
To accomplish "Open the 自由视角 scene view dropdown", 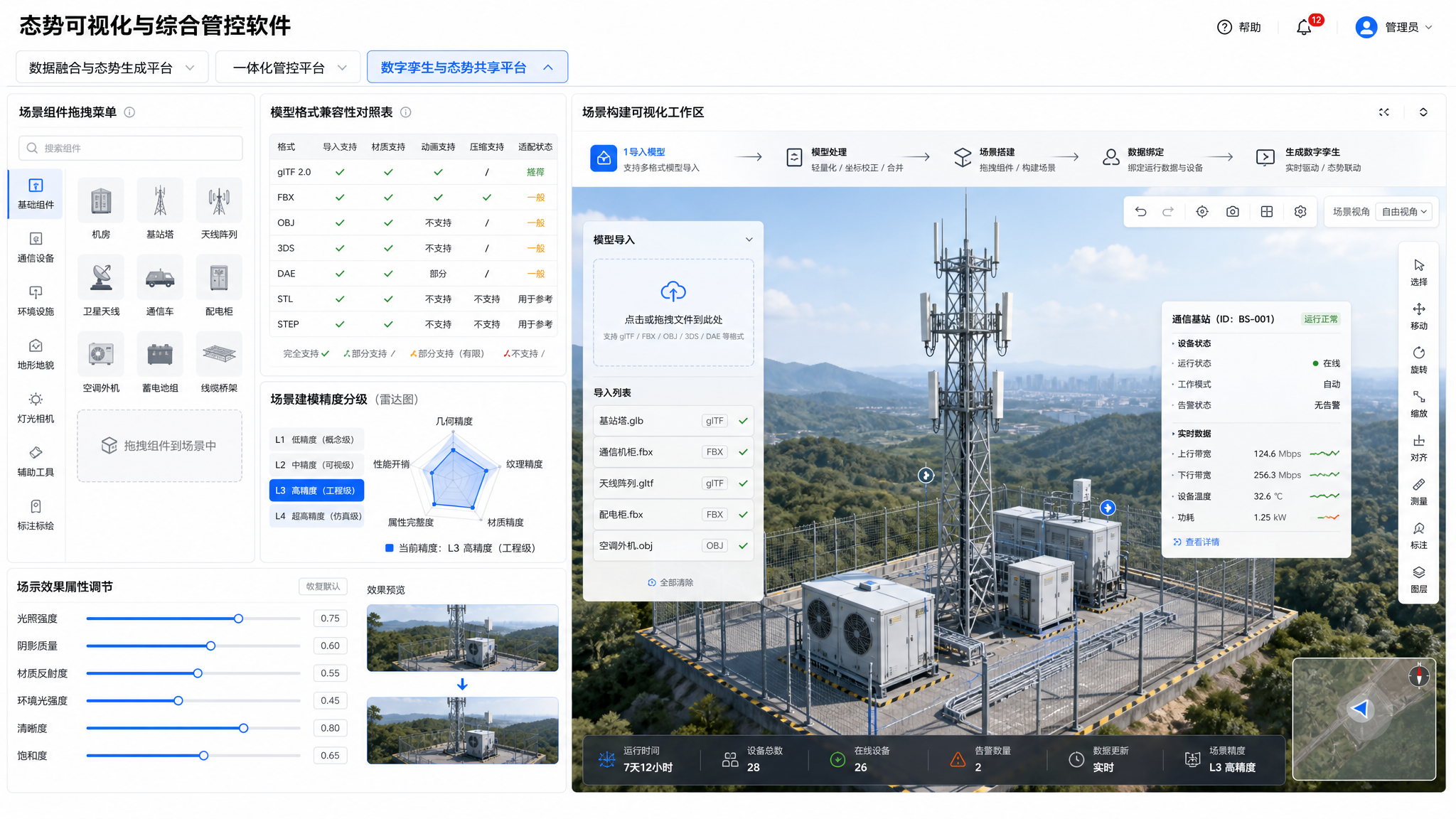I will coord(1405,212).
